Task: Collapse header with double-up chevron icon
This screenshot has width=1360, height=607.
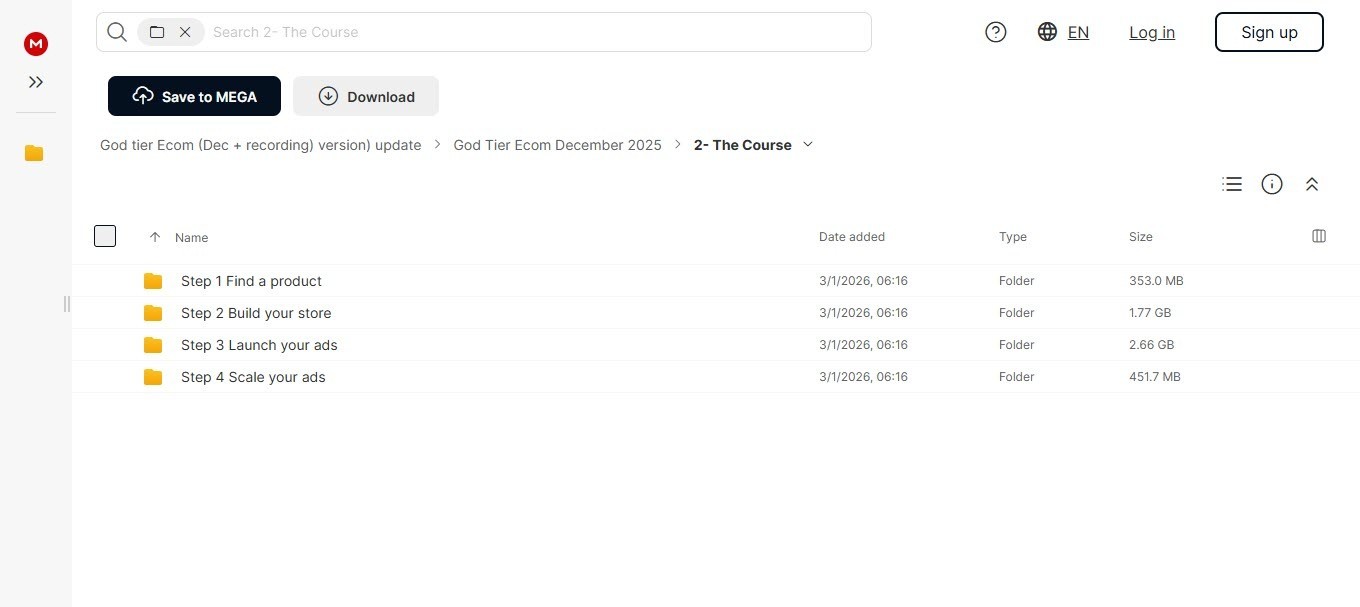Action: pyautogui.click(x=1312, y=184)
